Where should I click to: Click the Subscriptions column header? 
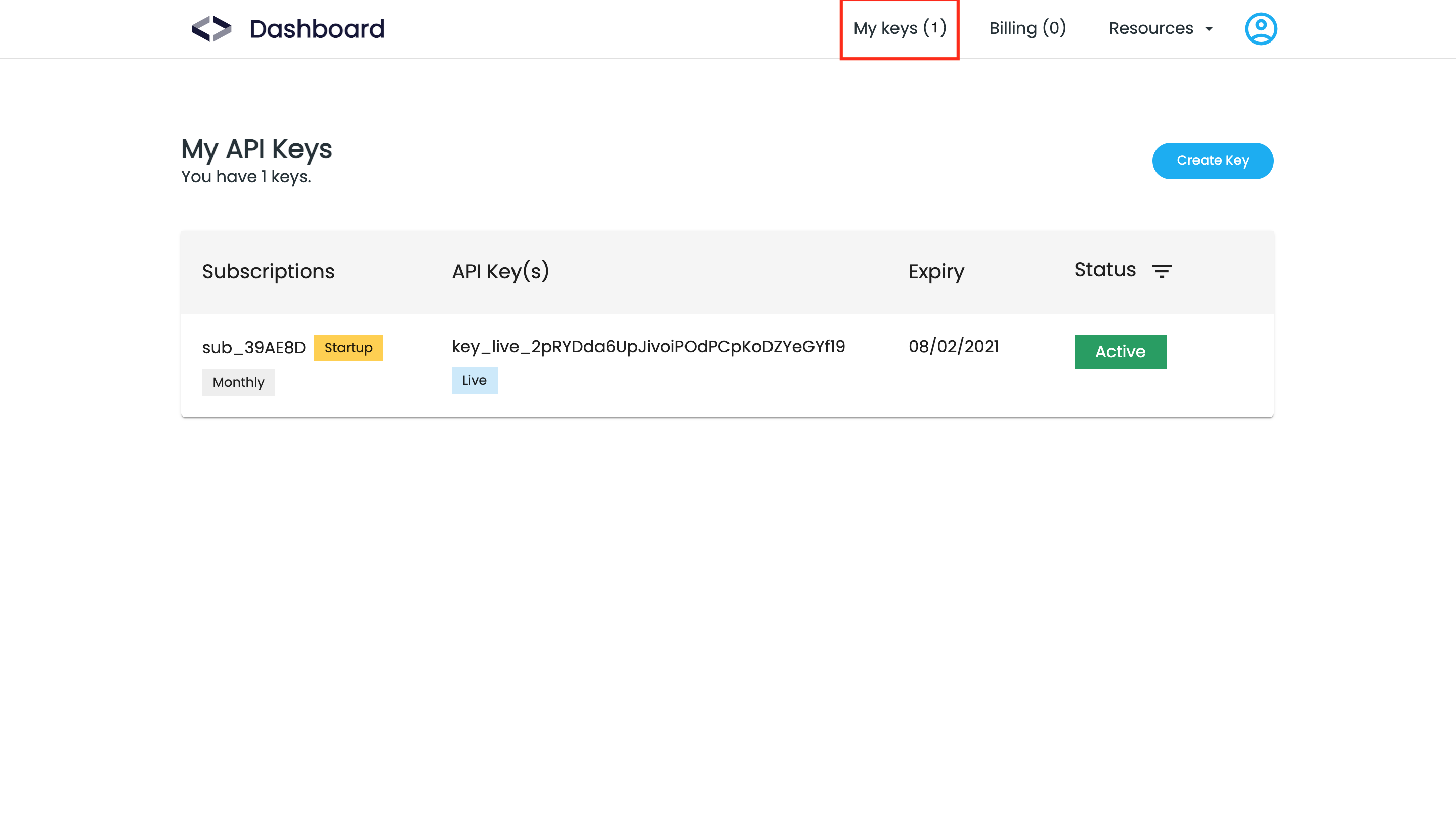pos(268,272)
